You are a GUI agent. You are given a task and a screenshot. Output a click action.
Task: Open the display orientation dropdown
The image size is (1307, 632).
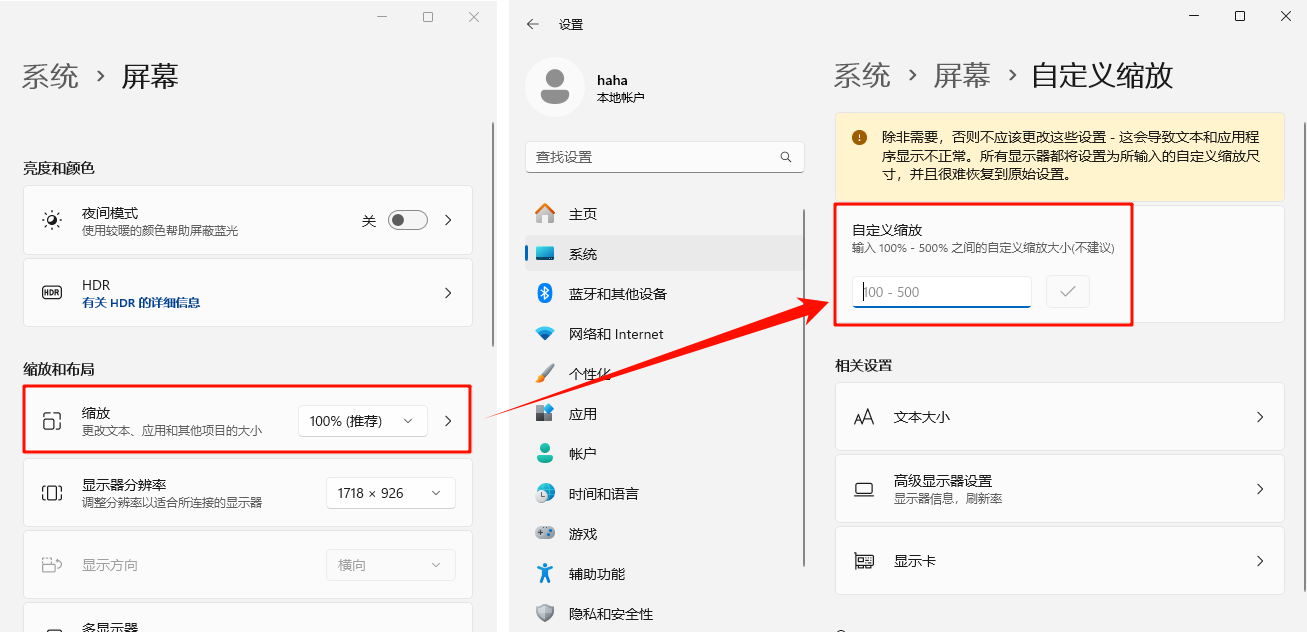pyautogui.click(x=390, y=565)
